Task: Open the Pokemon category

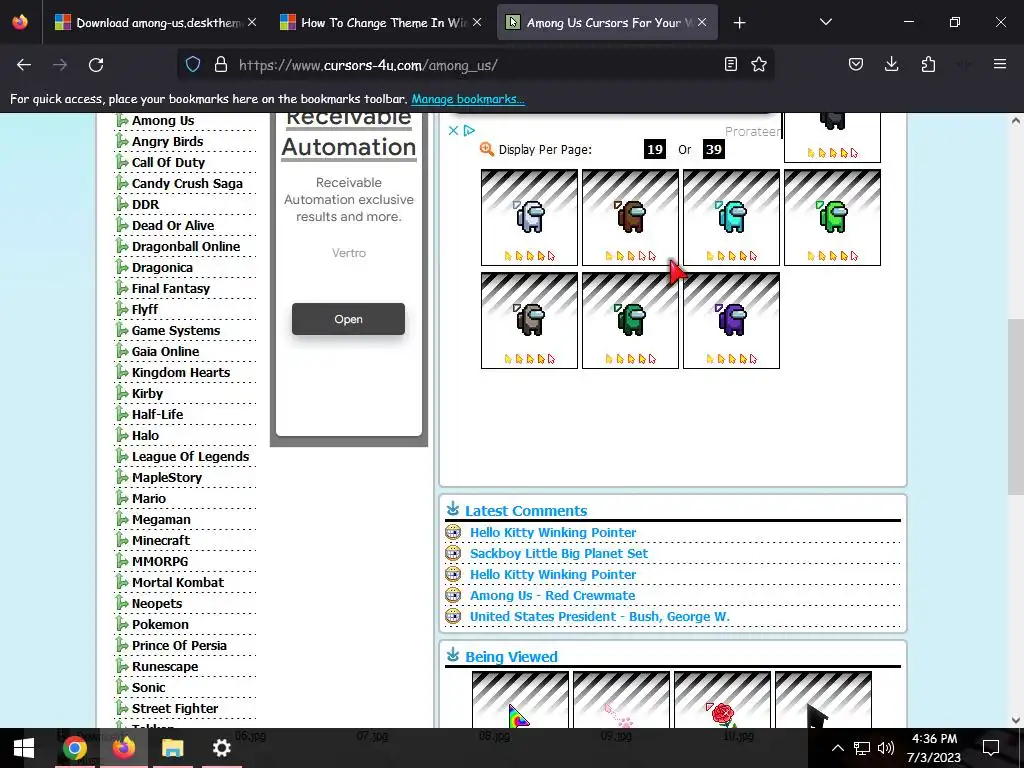Action: [160, 624]
